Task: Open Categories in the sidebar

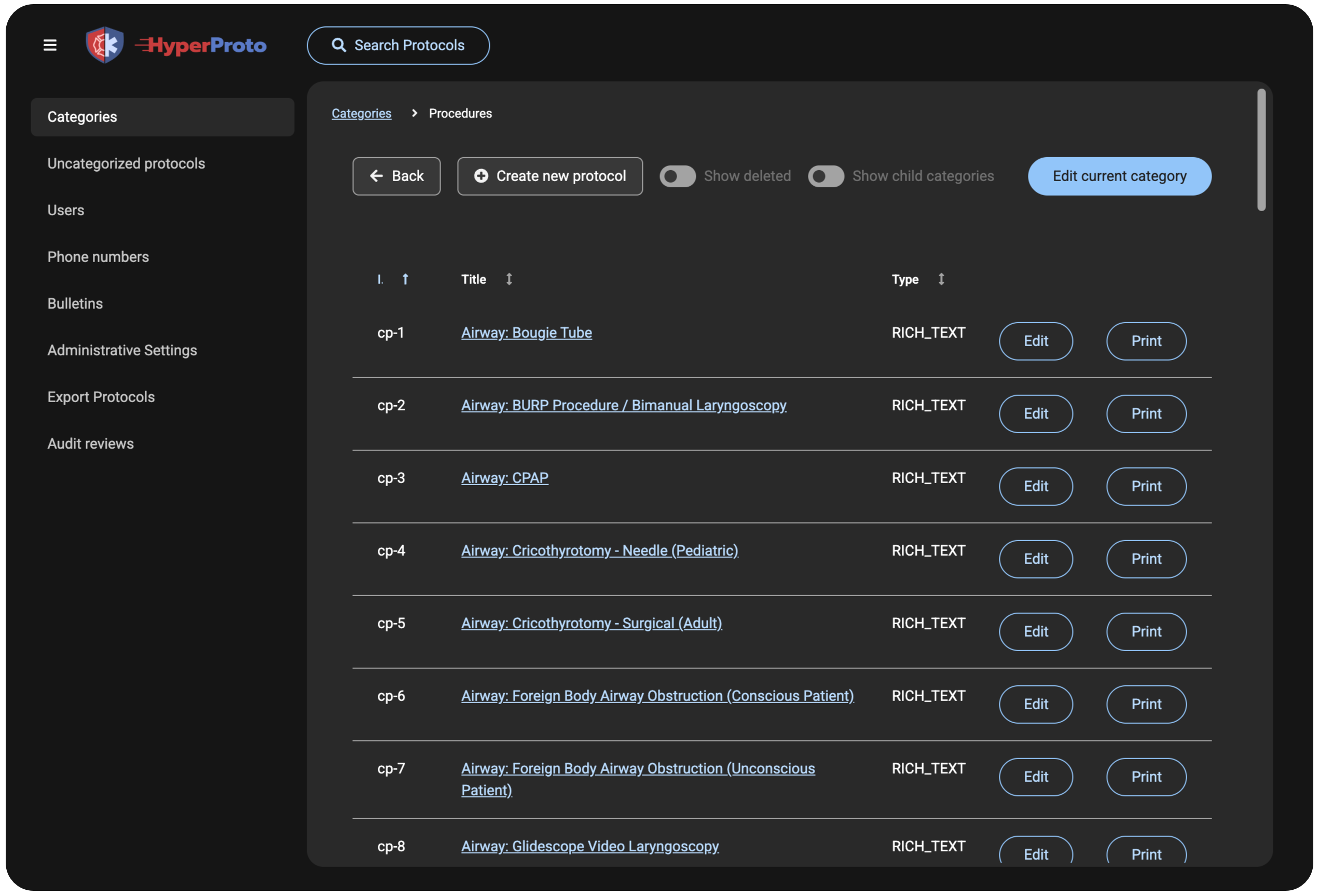Action: tap(162, 117)
